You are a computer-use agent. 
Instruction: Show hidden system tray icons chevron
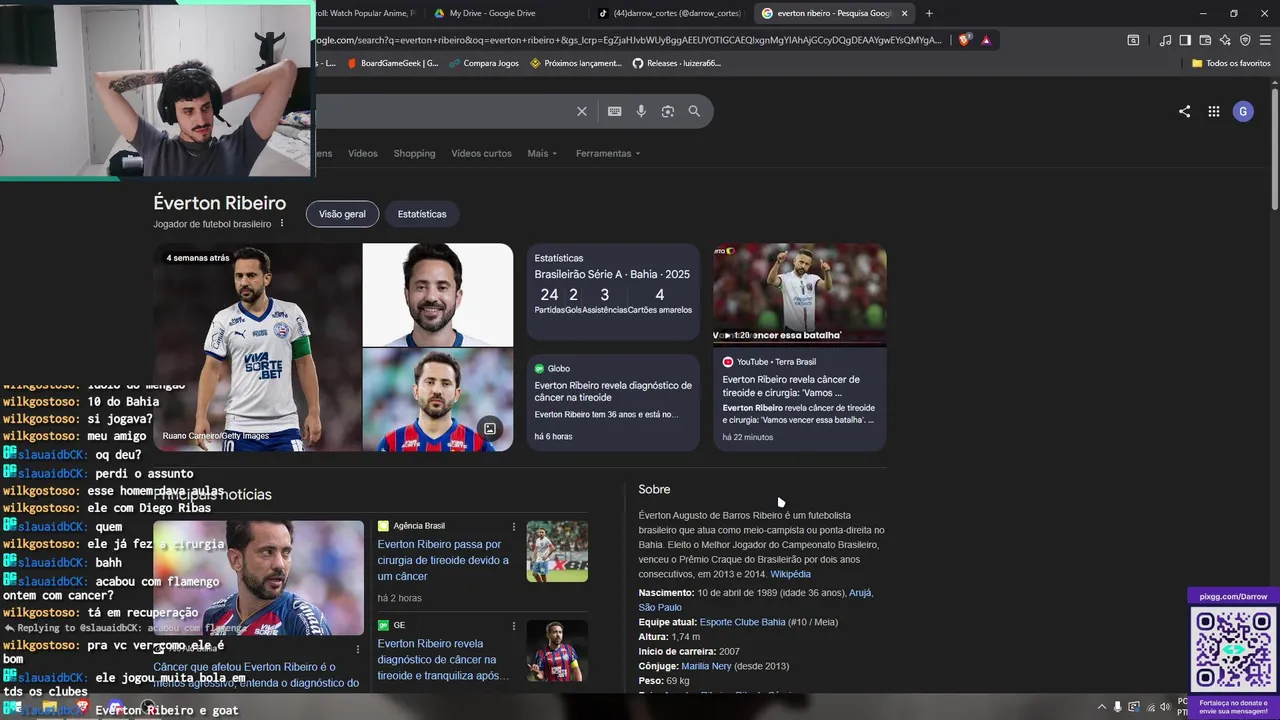pyautogui.click(x=1102, y=707)
